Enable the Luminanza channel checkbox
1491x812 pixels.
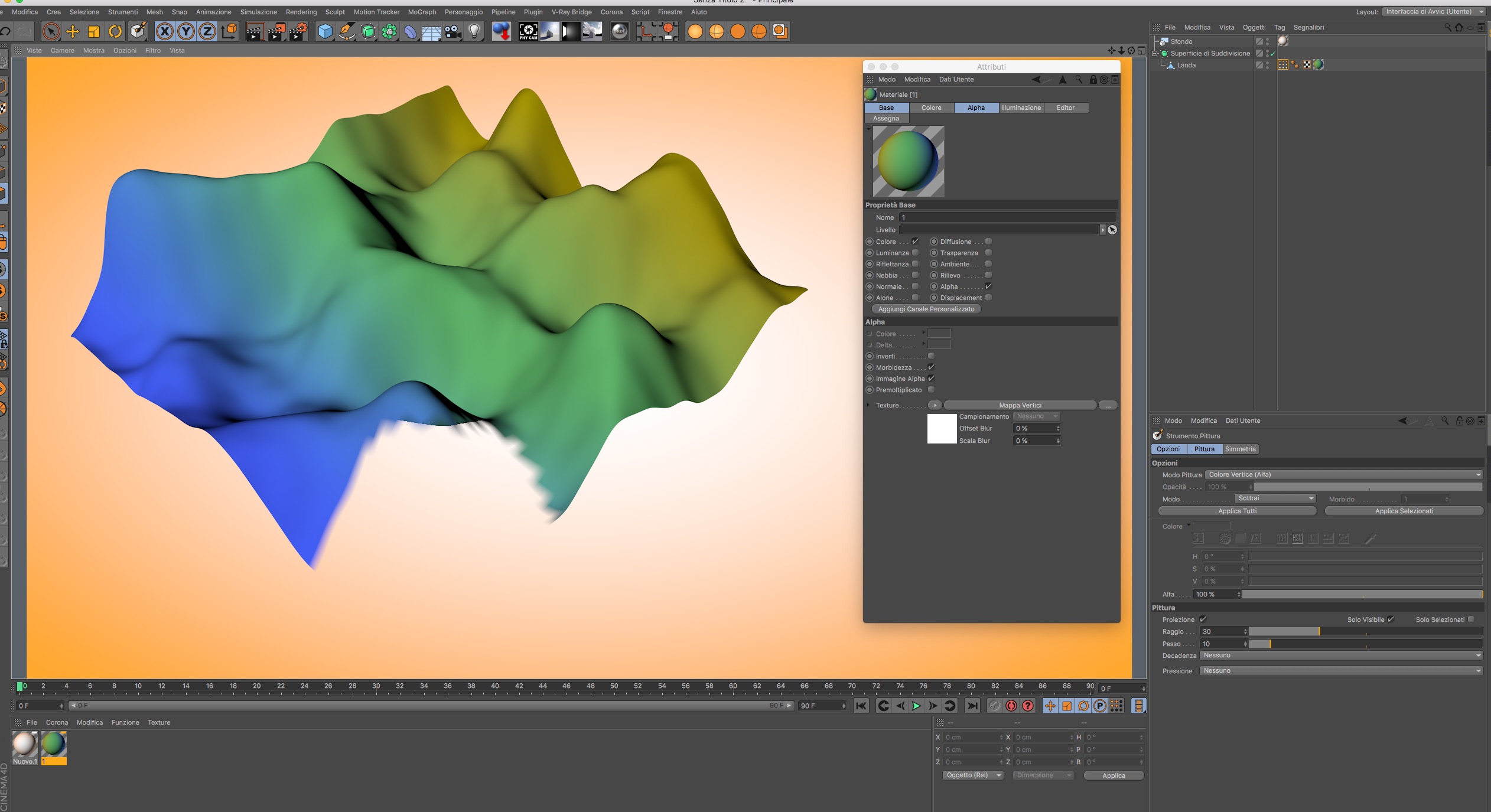point(915,253)
